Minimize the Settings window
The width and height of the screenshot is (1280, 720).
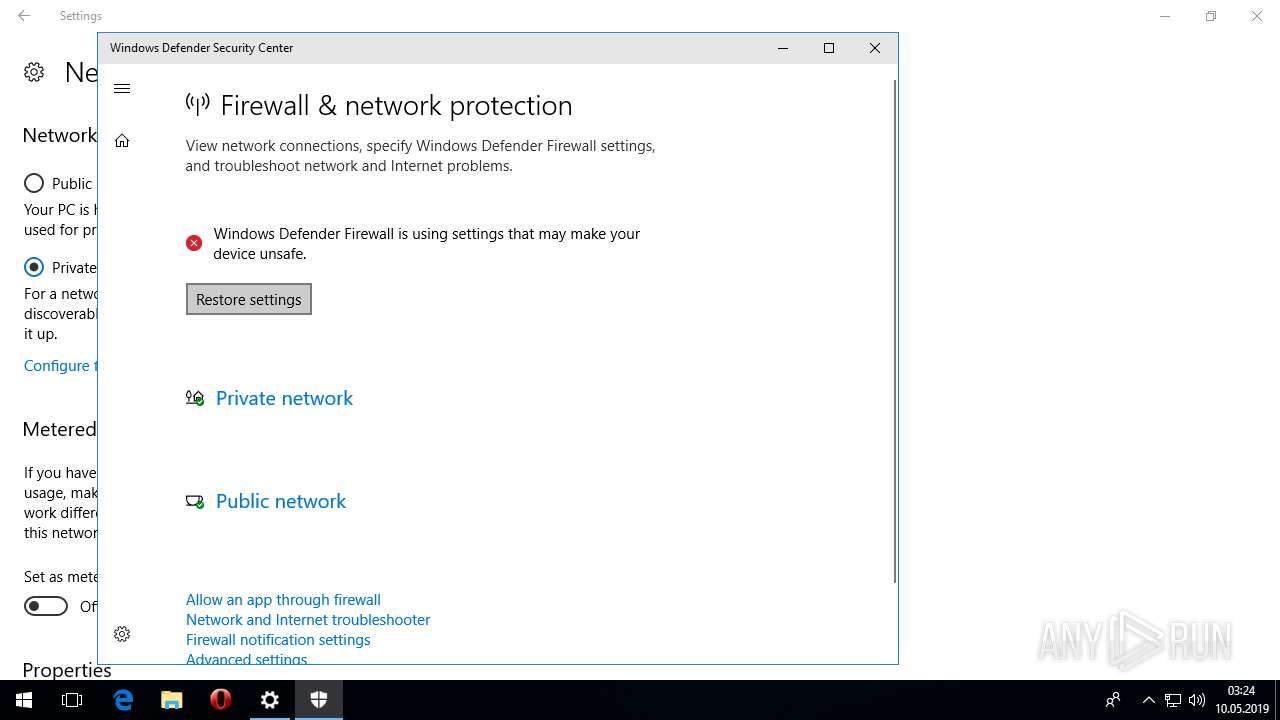tap(1165, 16)
